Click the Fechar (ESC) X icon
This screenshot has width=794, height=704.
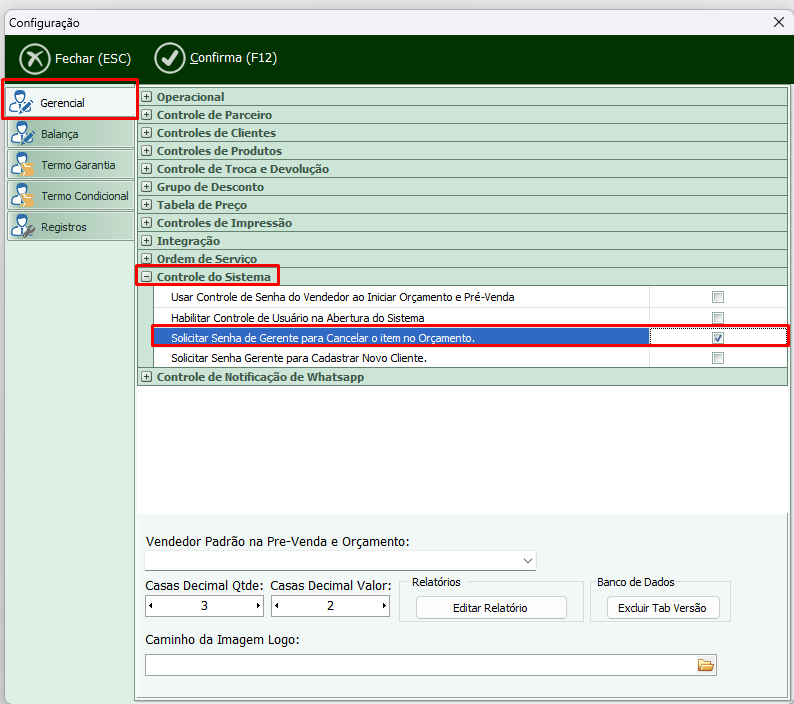click(x=35, y=58)
